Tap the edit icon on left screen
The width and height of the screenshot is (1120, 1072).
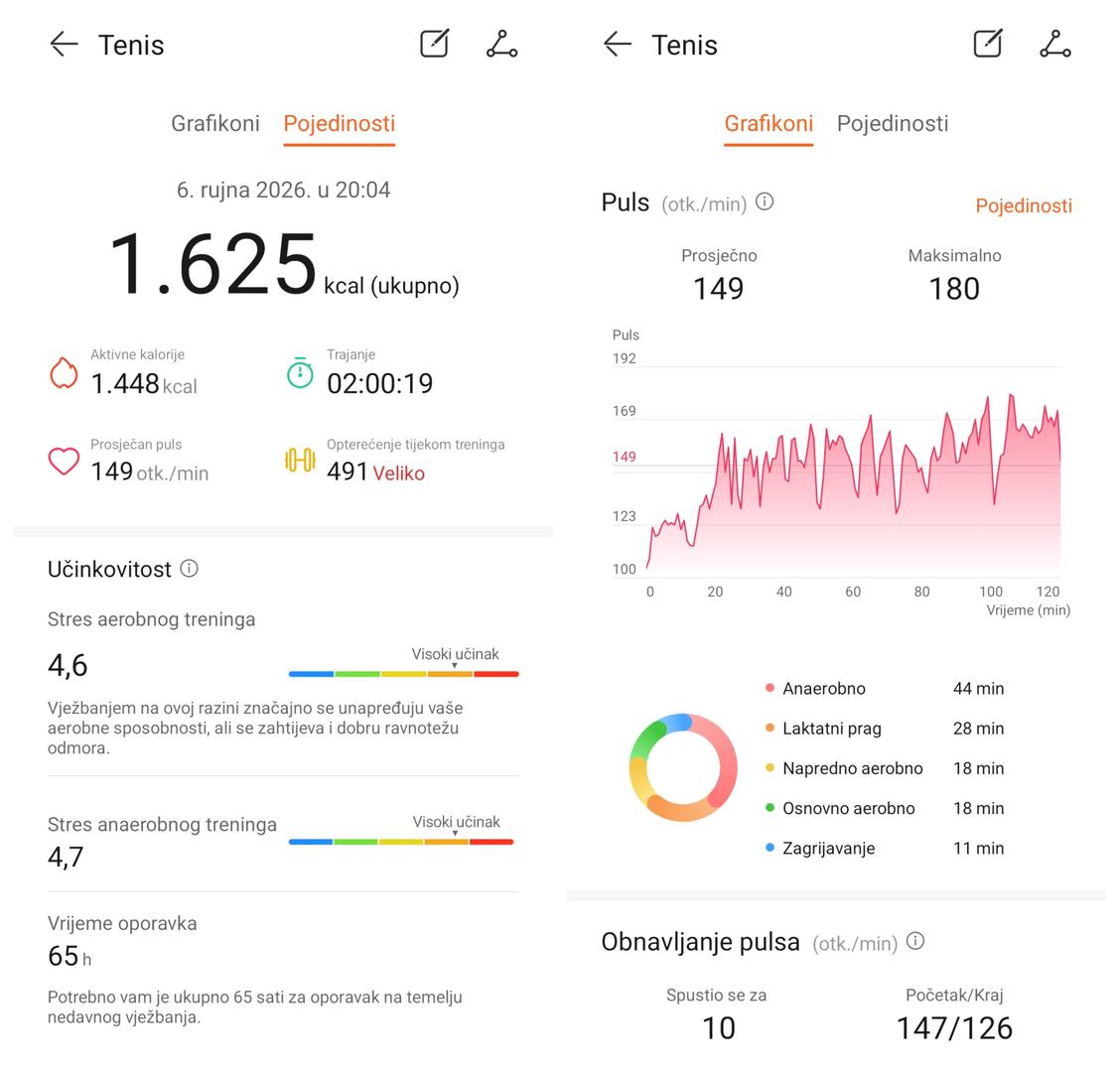tap(434, 44)
